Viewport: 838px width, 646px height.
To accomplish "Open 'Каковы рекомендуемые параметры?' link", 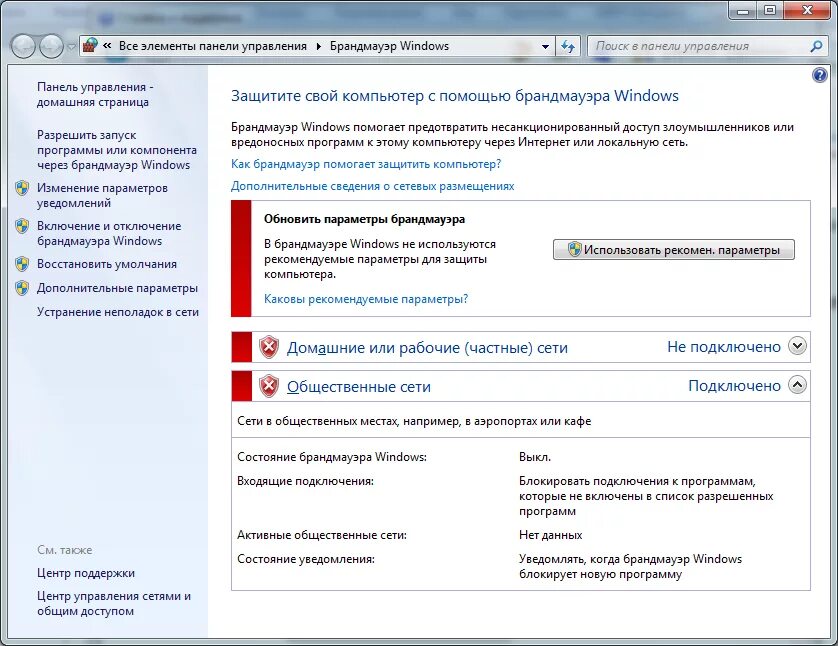I will 366,299.
